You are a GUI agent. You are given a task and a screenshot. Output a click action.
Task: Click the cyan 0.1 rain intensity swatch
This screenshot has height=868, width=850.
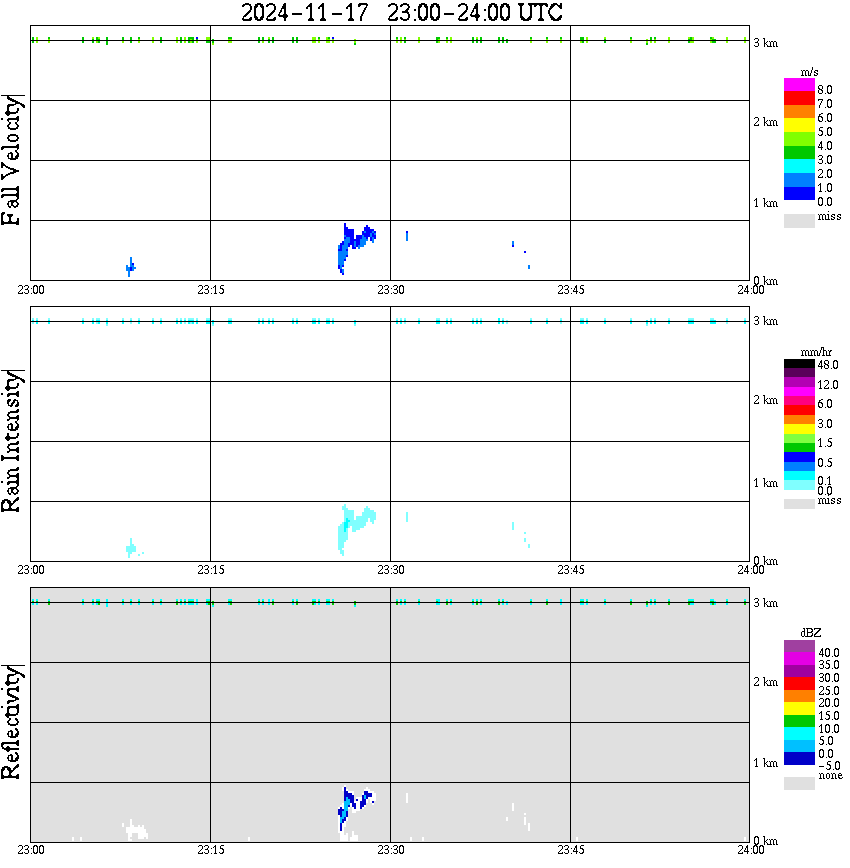(799, 476)
